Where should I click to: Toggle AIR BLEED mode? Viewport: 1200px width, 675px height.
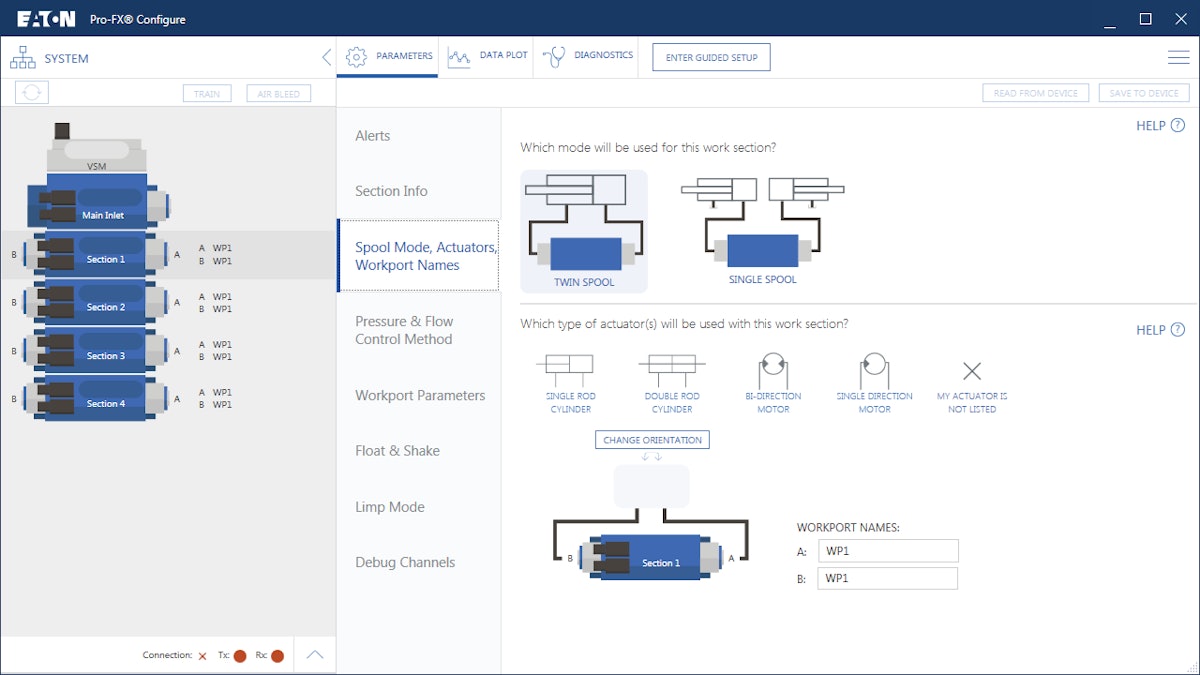click(x=278, y=93)
